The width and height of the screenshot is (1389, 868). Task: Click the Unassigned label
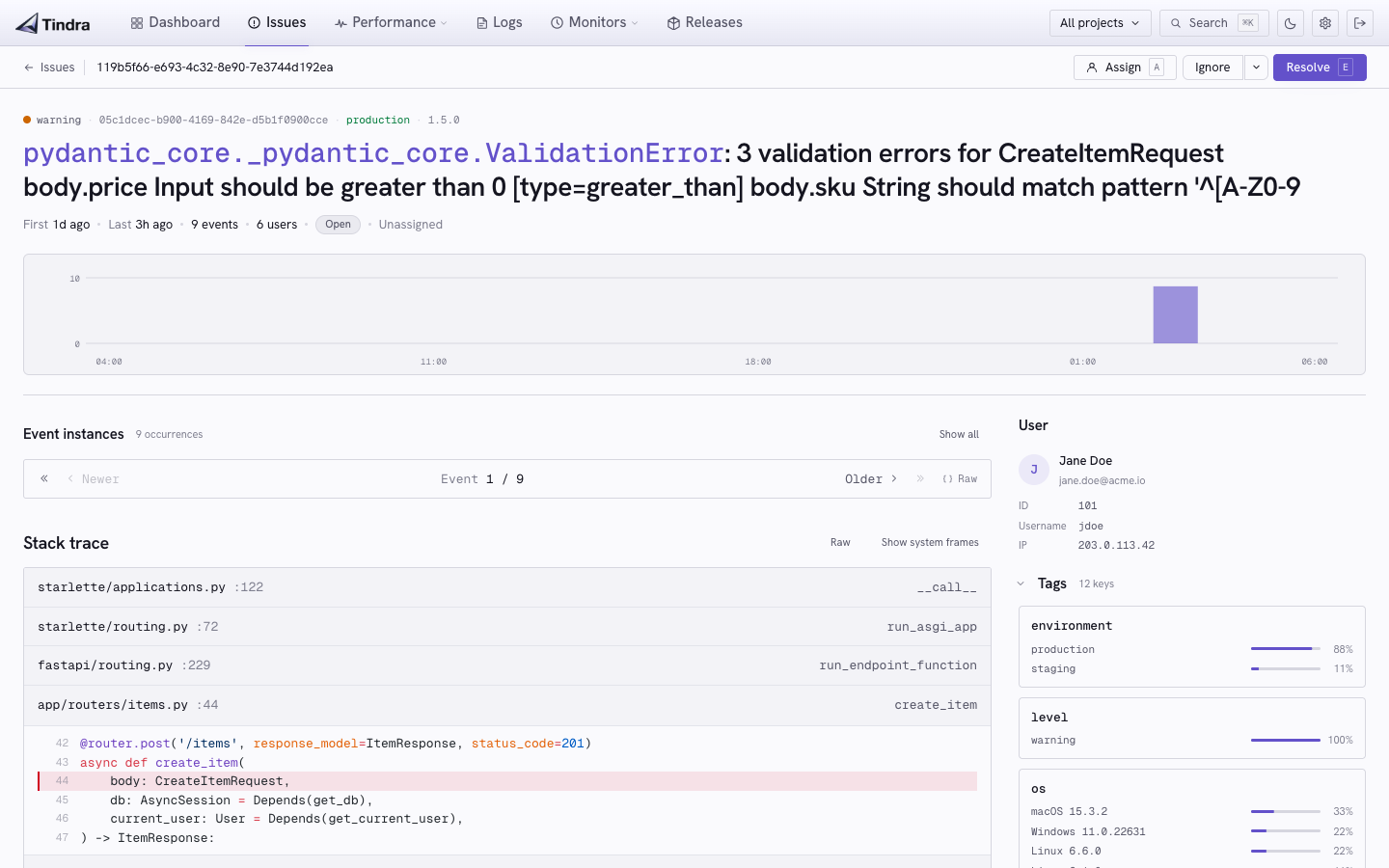411,225
